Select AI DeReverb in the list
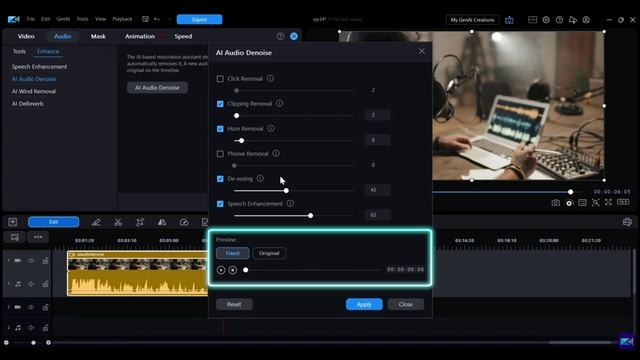This screenshot has width=640, height=360. (x=28, y=104)
